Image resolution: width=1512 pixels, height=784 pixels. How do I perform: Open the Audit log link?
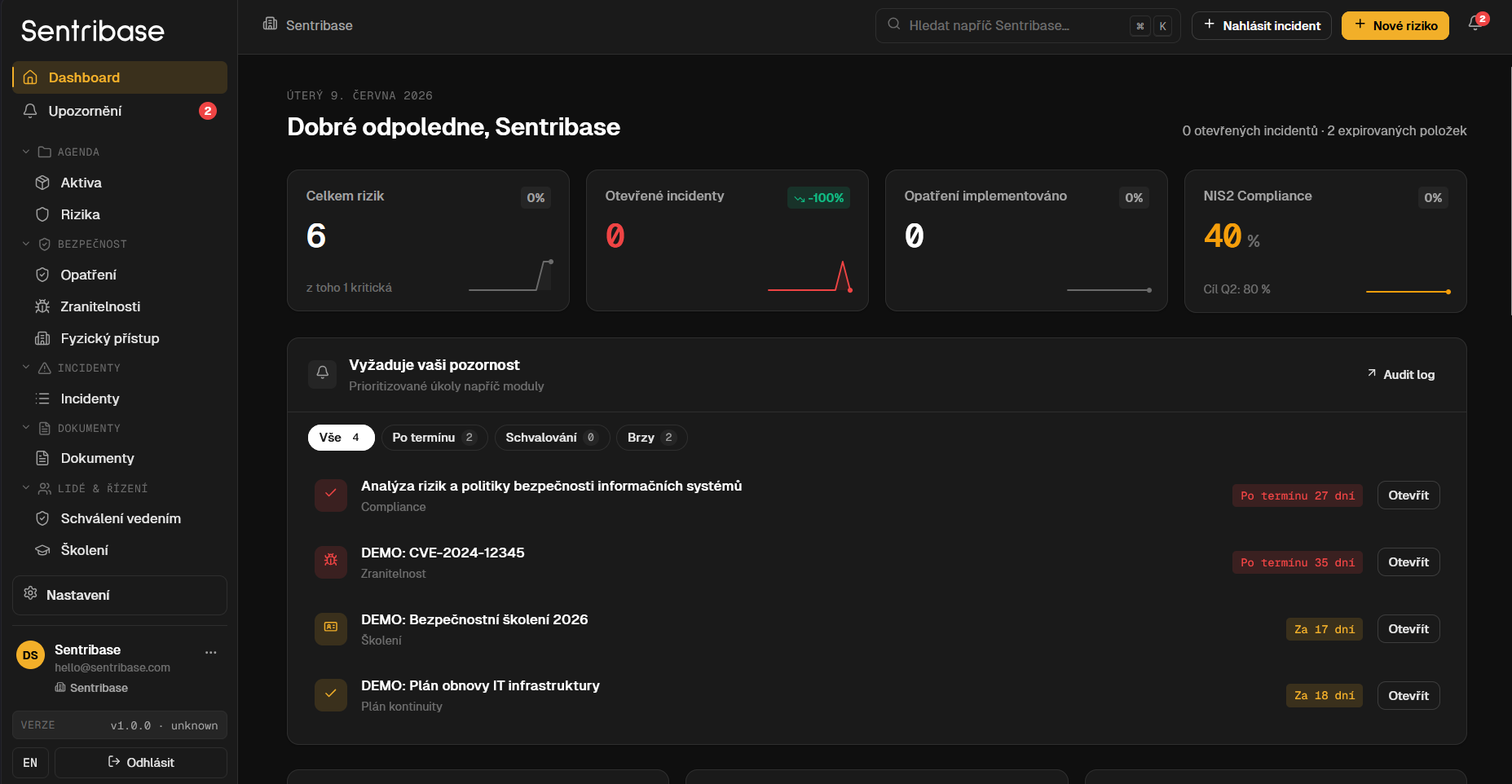1401,374
